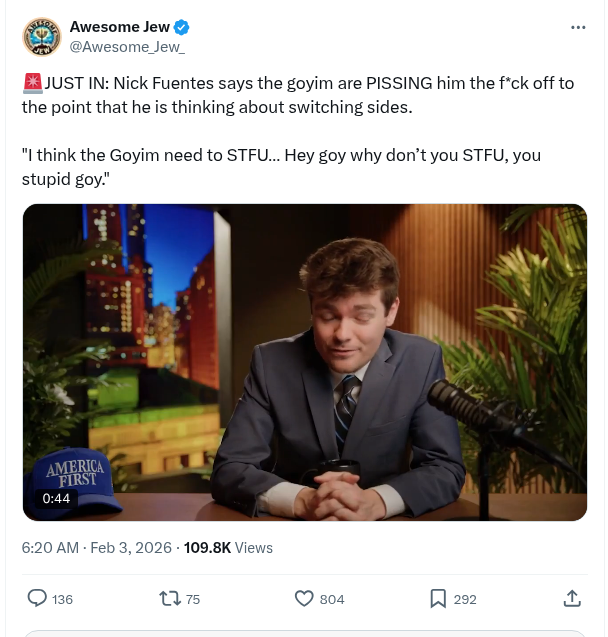Click the reply speech bubble icon

coord(37,598)
